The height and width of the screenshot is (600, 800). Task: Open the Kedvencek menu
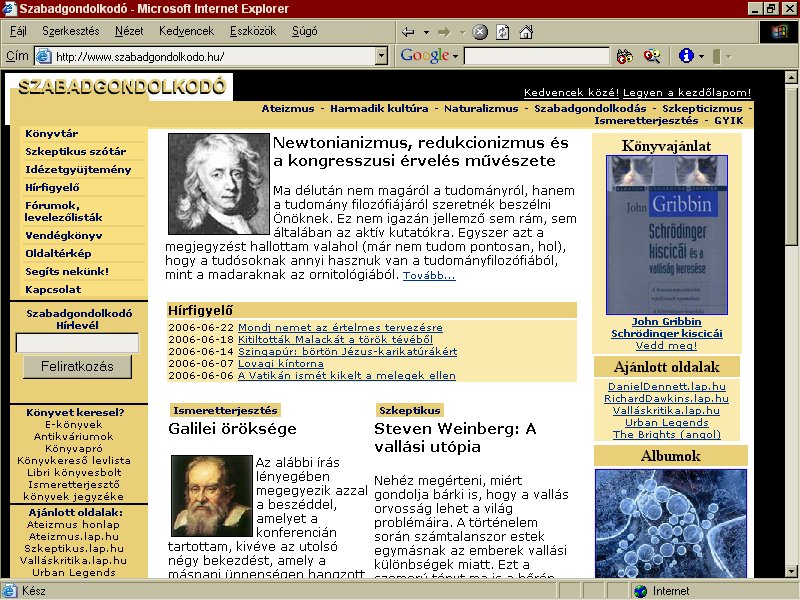point(186,31)
